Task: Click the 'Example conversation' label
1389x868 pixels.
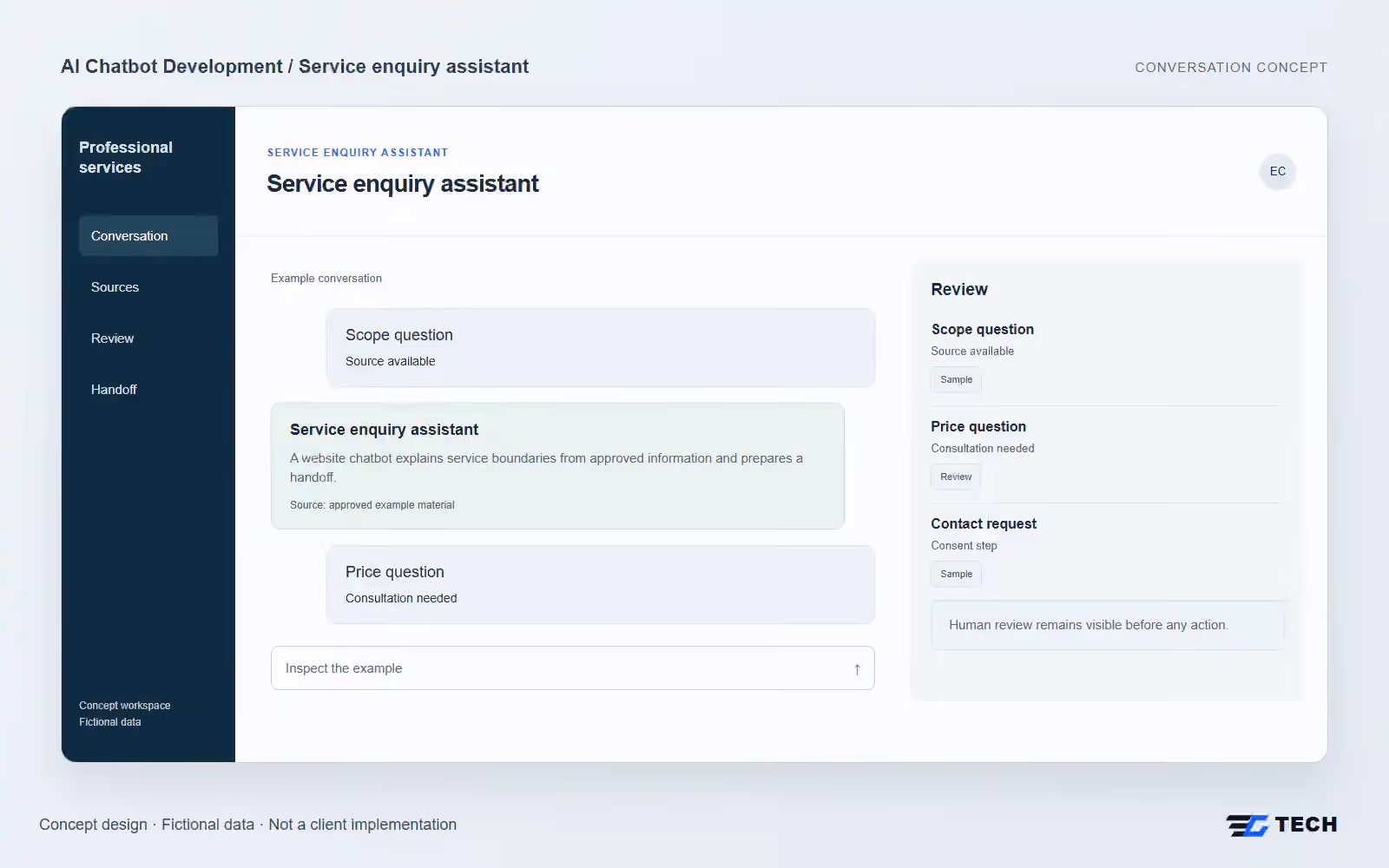Action: pos(326,279)
